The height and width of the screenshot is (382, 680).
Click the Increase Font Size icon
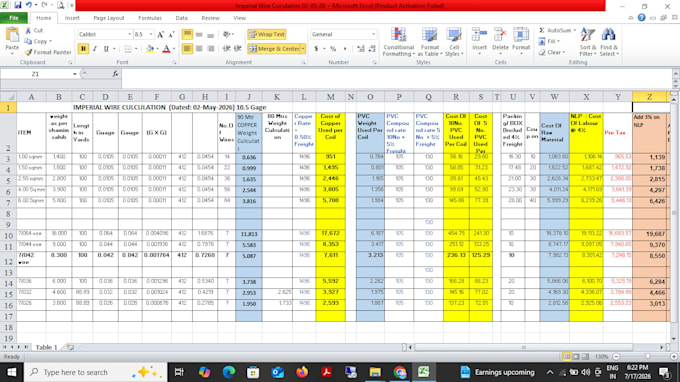coord(160,34)
